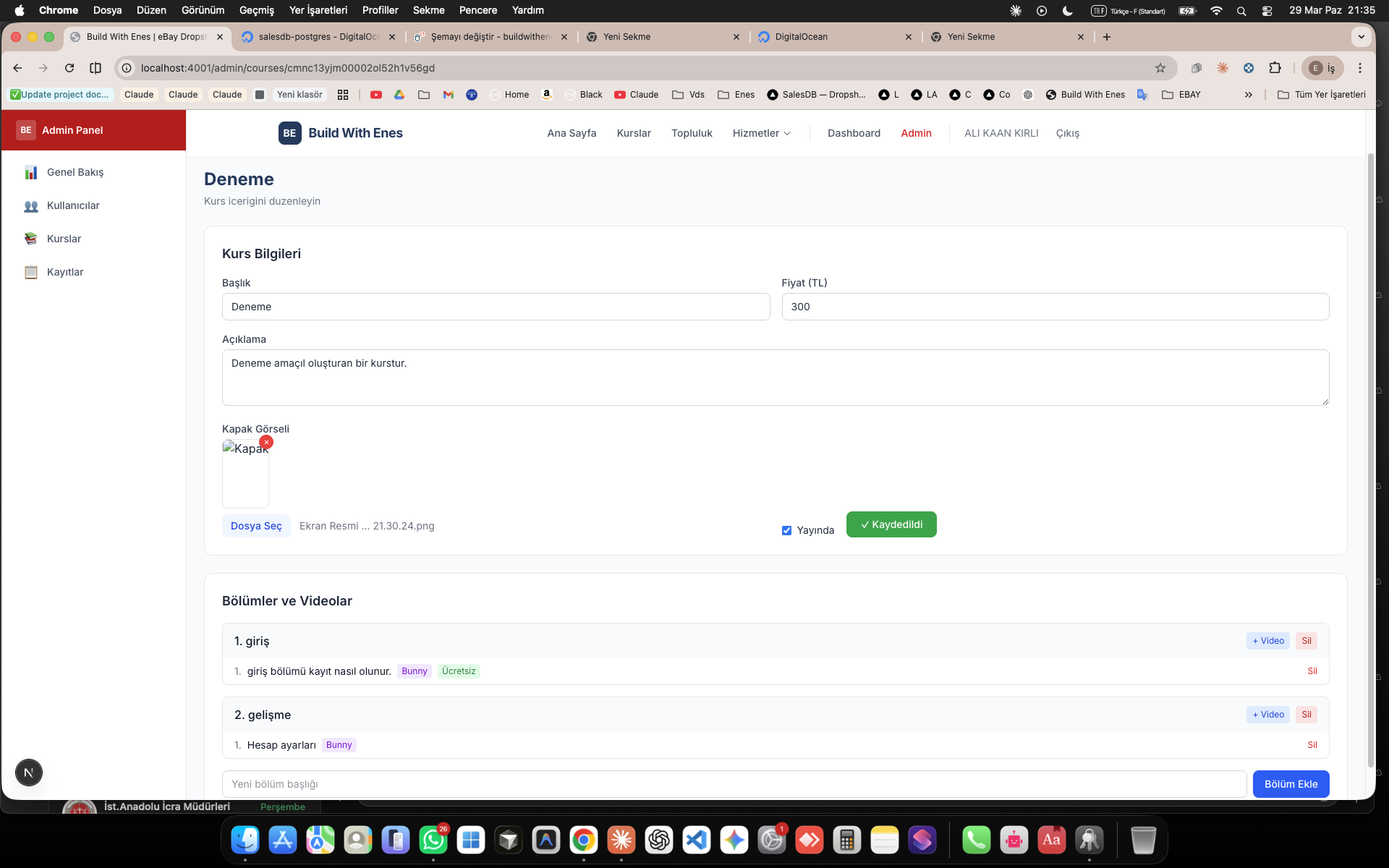This screenshot has height=868, width=1389.
Task: Click the Kurslar books icon in sidebar
Action: coord(30,239)
